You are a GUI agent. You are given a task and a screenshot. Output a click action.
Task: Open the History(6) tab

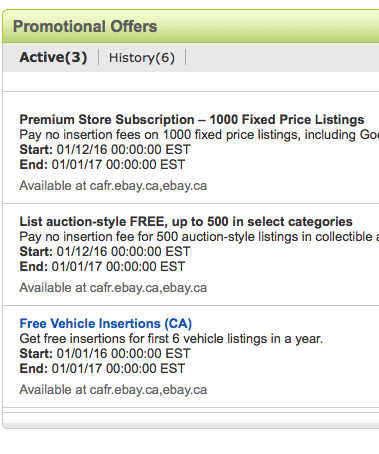[x=142, y=58]
